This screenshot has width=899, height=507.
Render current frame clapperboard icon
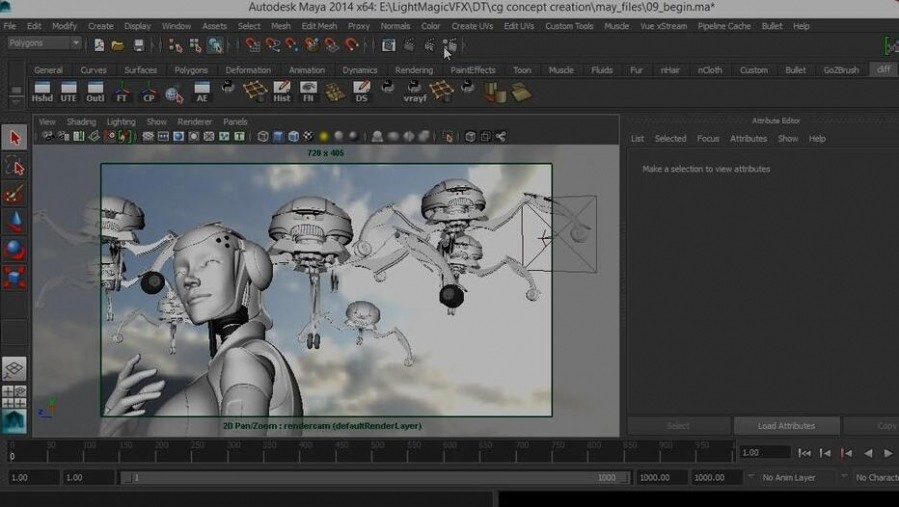pos(409,45)
